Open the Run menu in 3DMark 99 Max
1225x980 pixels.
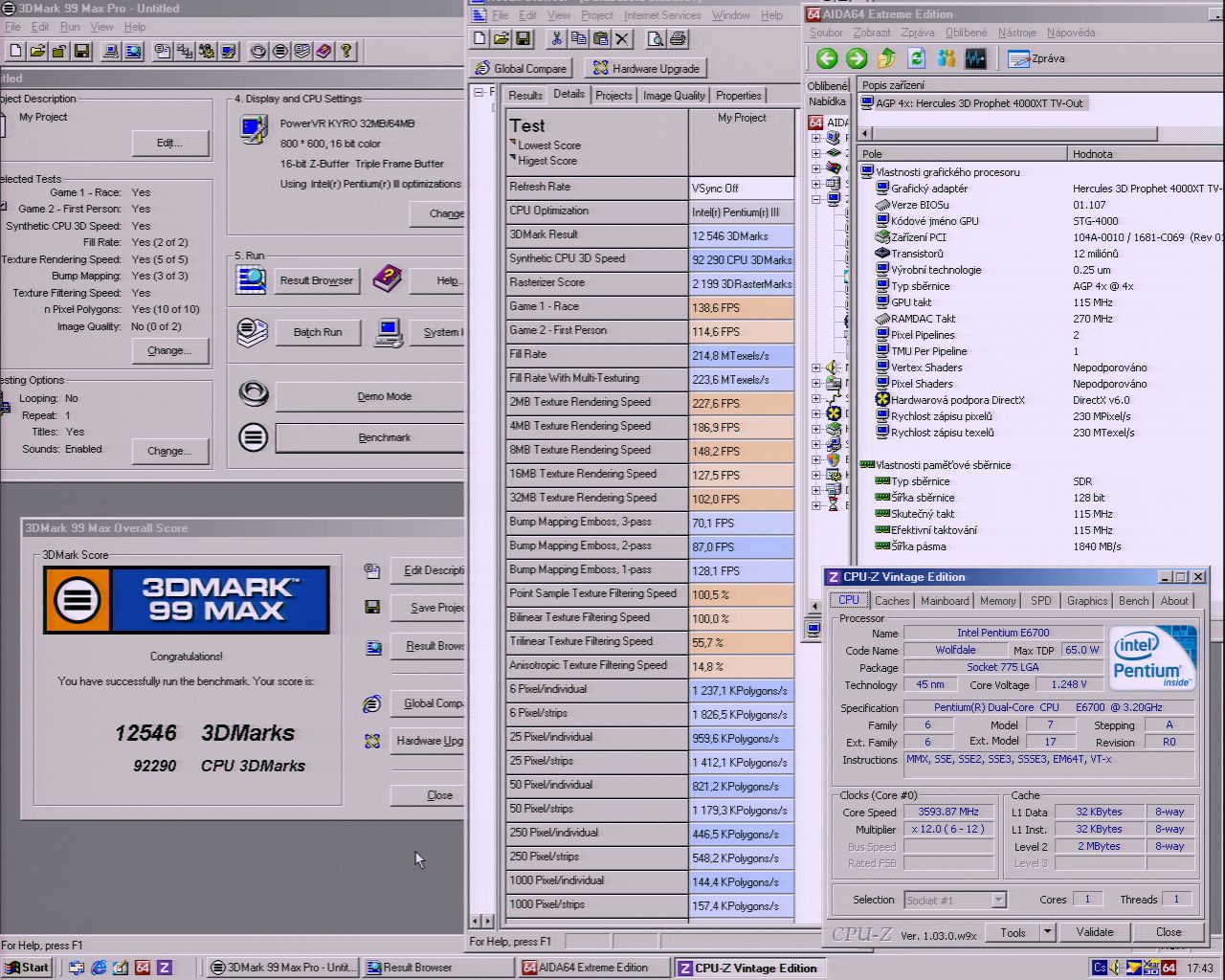[x=70, y=27]
